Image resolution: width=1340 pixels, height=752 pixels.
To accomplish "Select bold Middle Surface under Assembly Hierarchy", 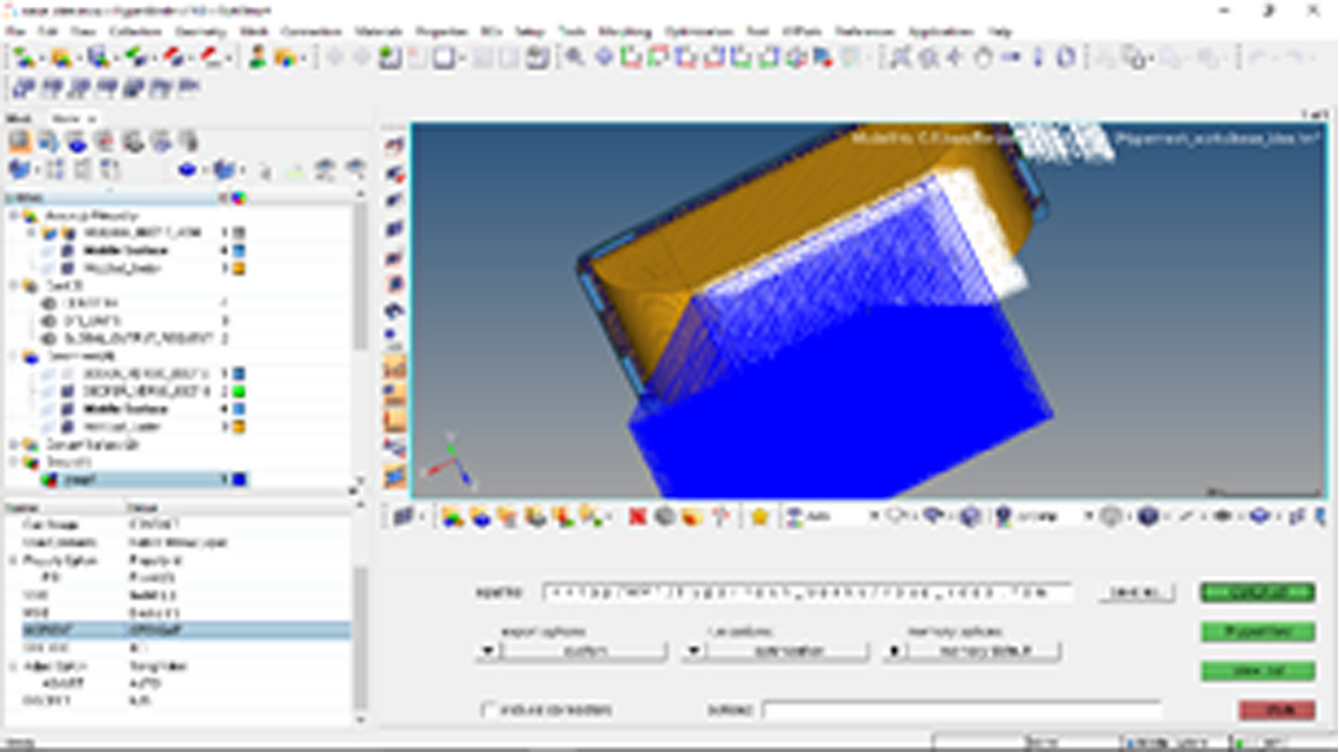I will pyautogui.click(x=125, y=250).
